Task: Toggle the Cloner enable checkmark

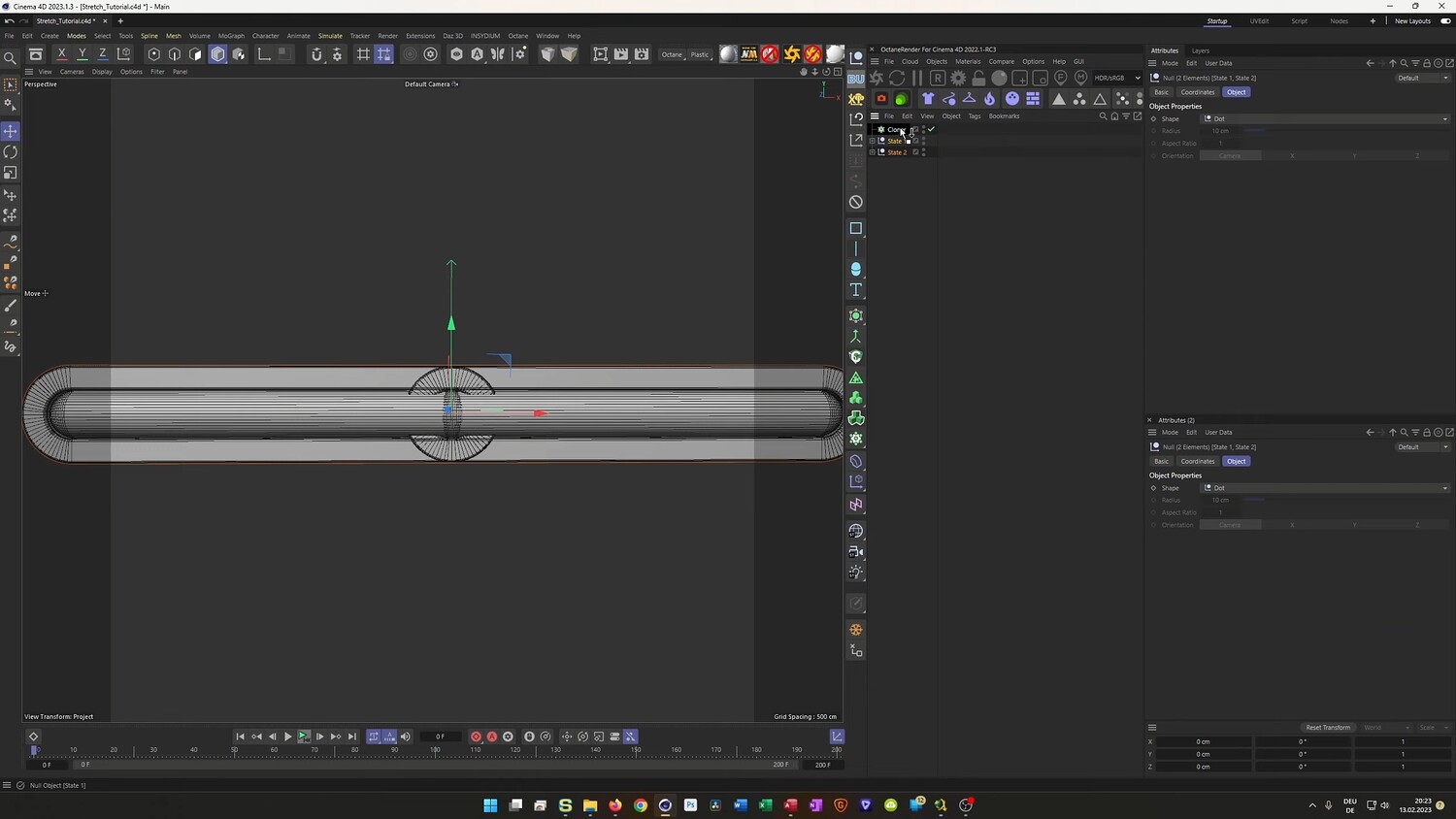Action: tap(931, 129)
